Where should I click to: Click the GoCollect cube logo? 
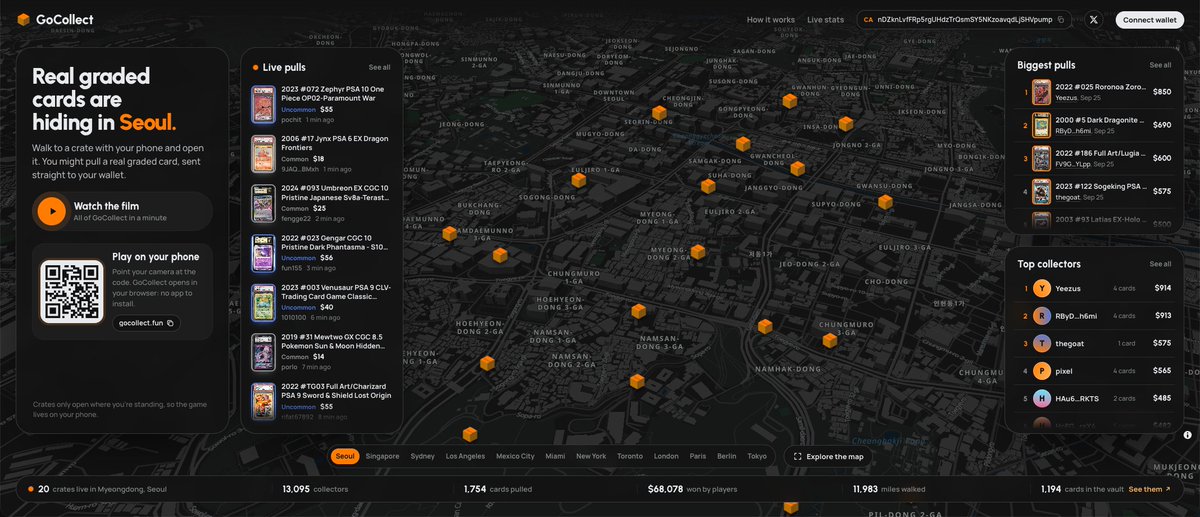click(x=23, y=20)
